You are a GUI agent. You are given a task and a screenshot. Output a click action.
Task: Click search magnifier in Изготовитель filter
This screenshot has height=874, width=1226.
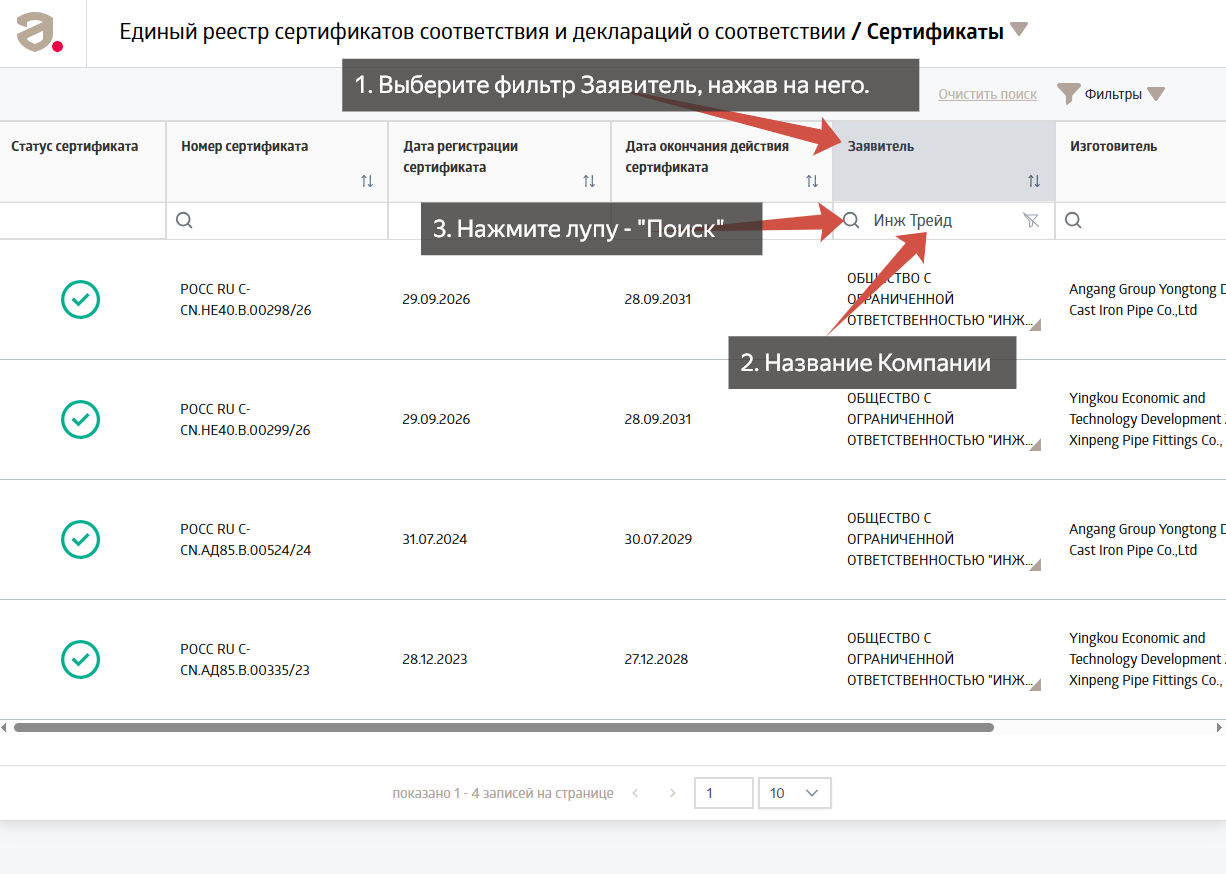click(x=1073, y=220)
